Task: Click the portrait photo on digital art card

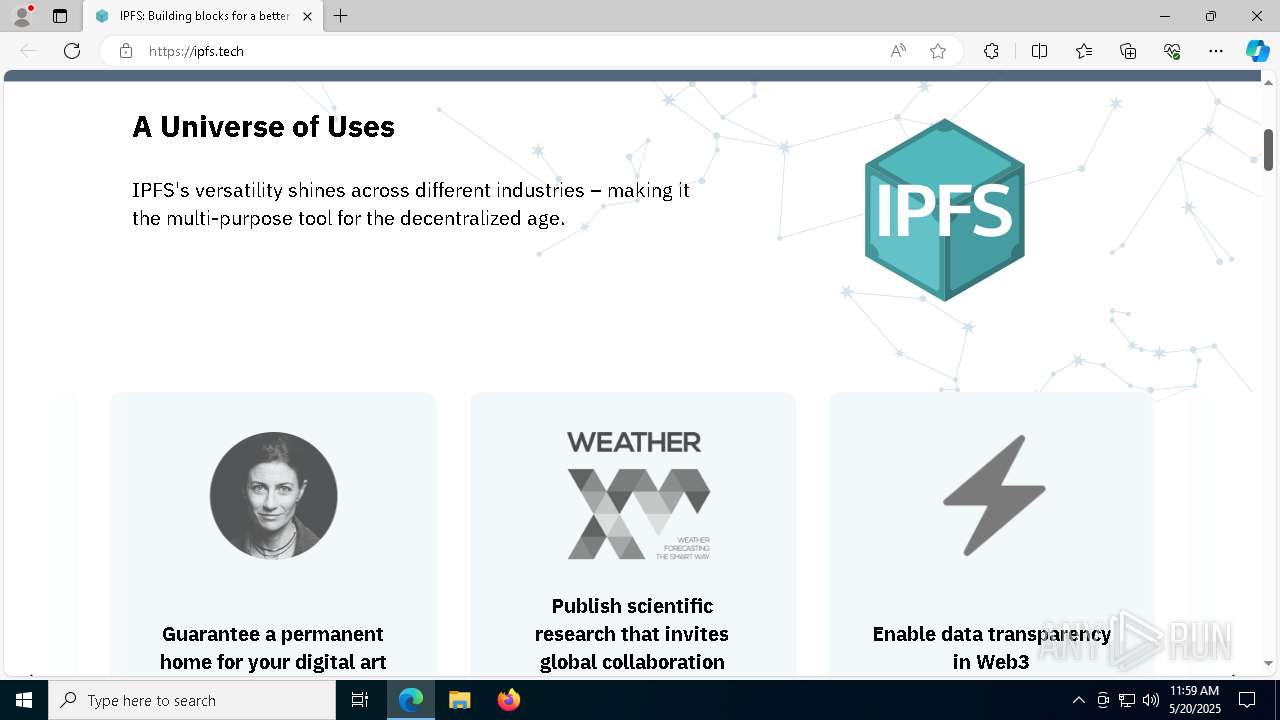Action: 273,495
